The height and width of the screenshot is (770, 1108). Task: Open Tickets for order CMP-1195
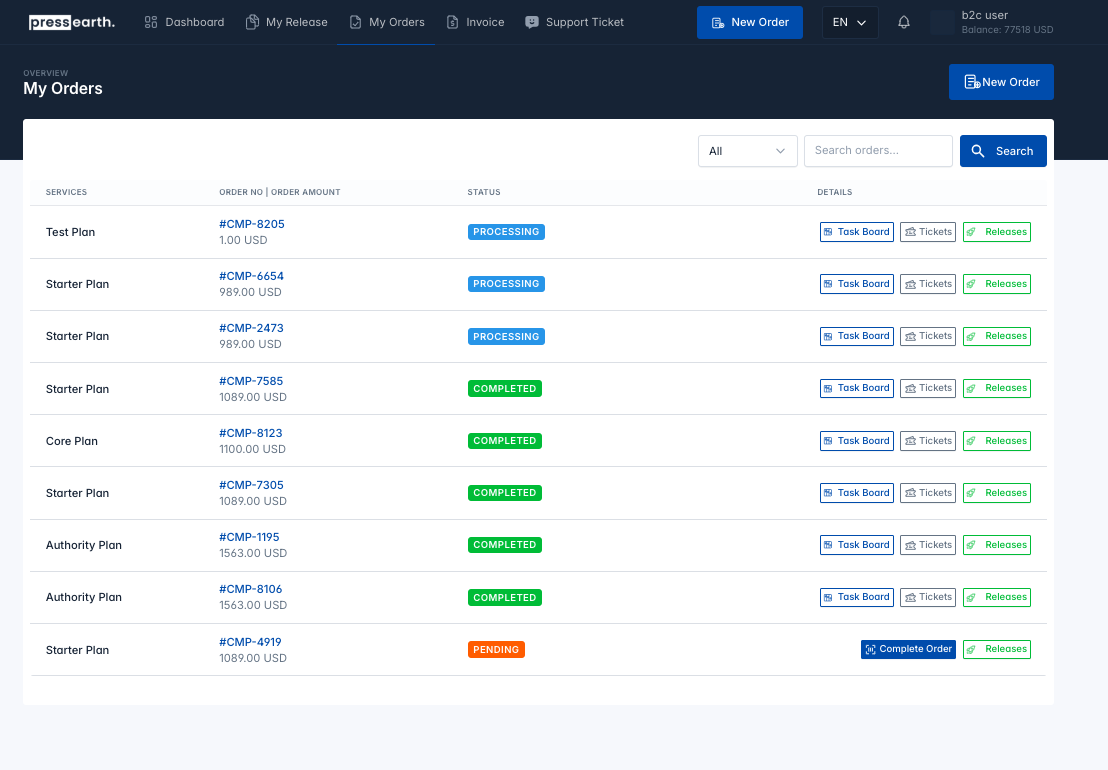(x=928, y=545)
